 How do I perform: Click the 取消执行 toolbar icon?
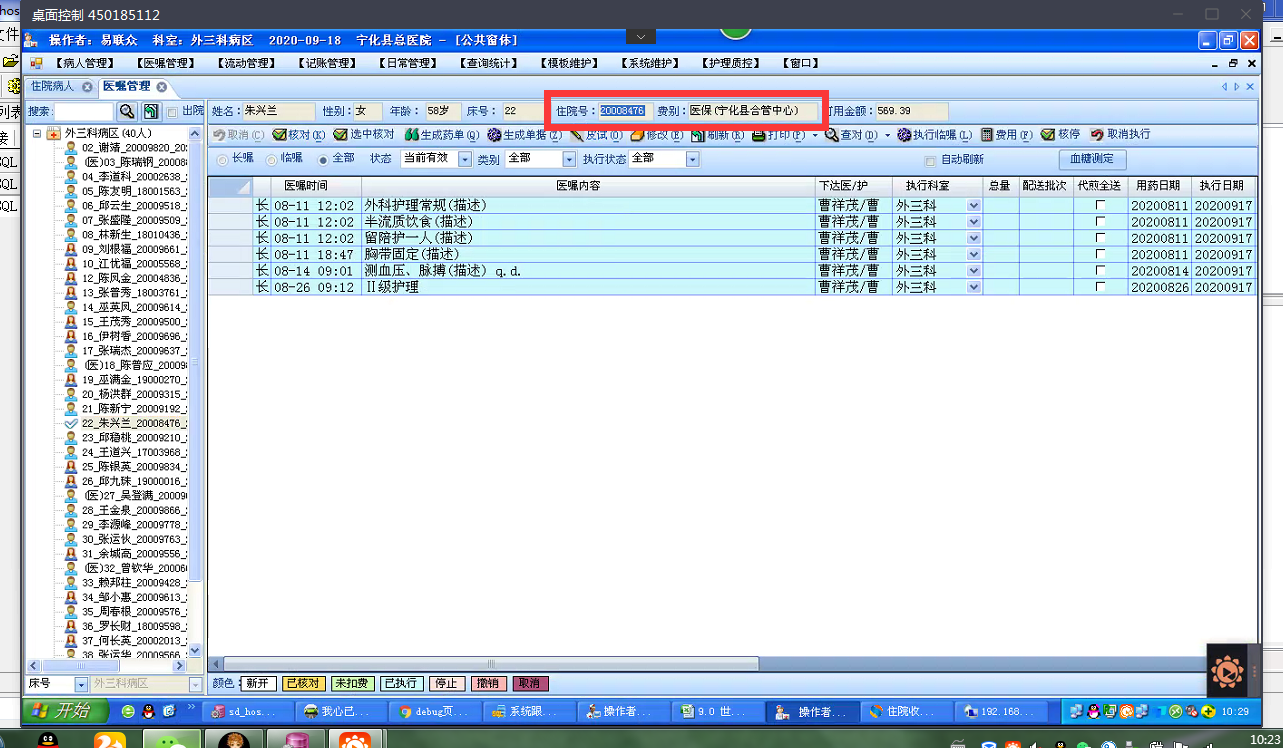1097,135
